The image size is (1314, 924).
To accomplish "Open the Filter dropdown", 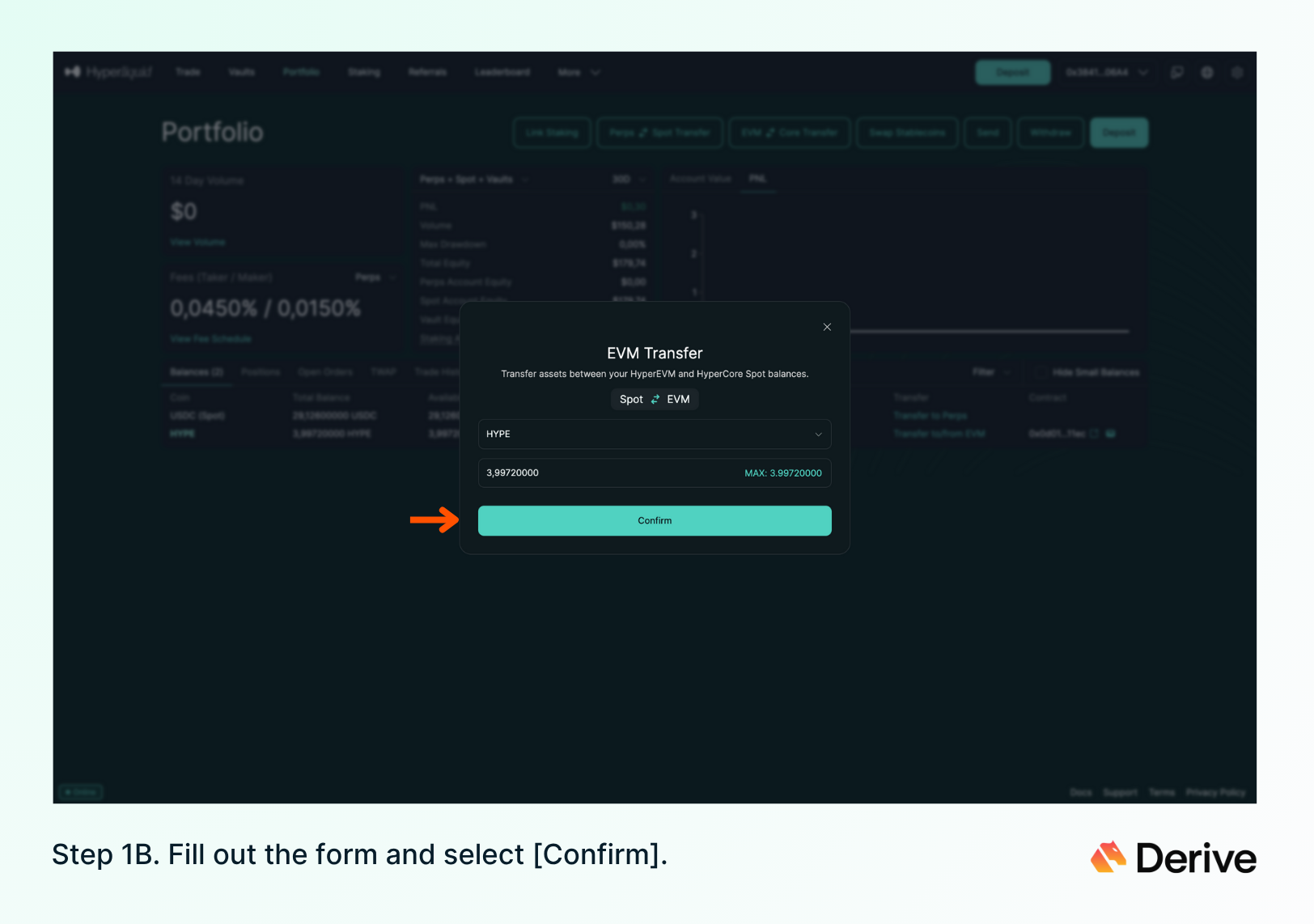I will tap(991, 372).
